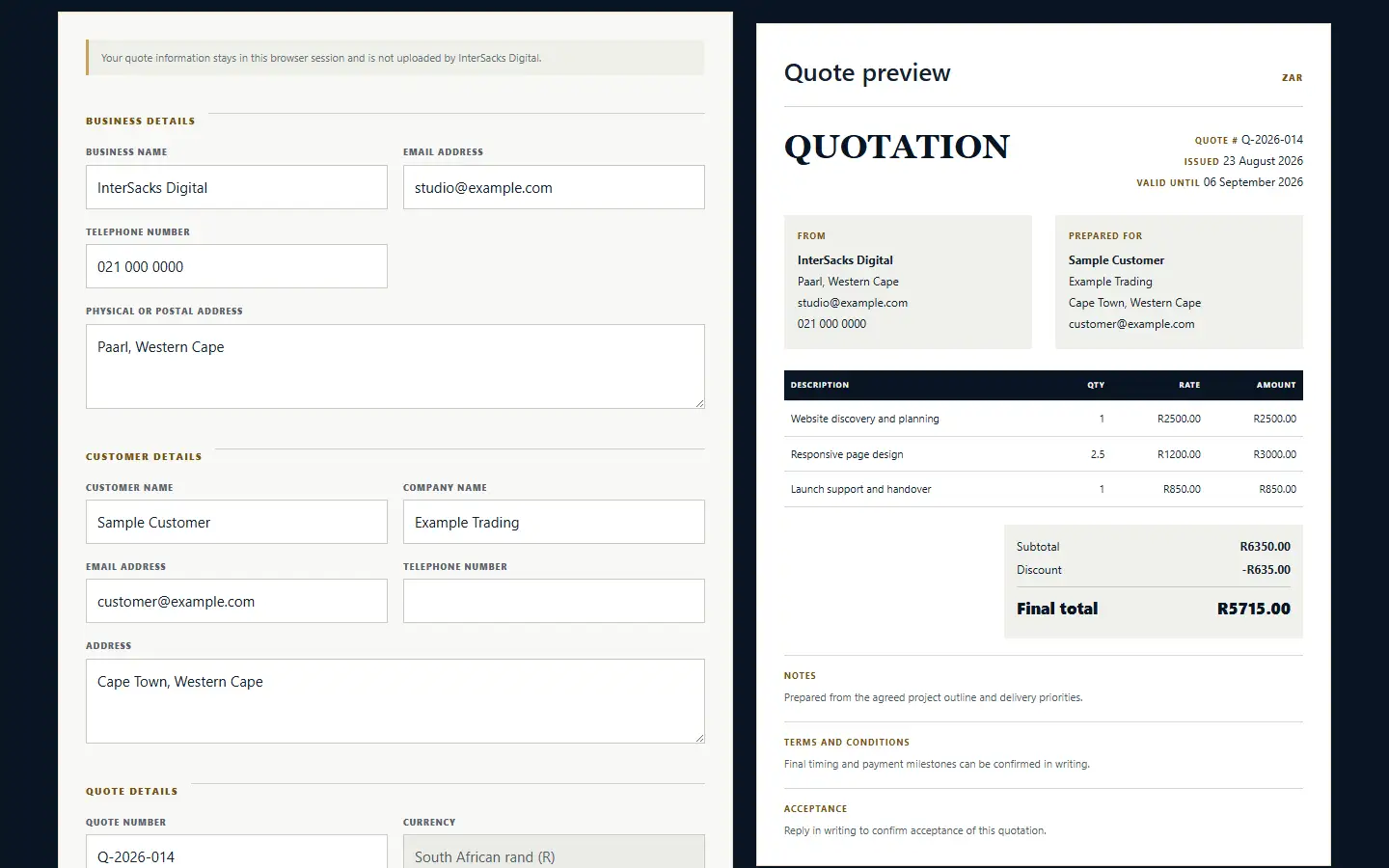This screenshot has height=868, width=1389.
Task: Select Sample Customer in Prepared For box
Action: 1116,260
